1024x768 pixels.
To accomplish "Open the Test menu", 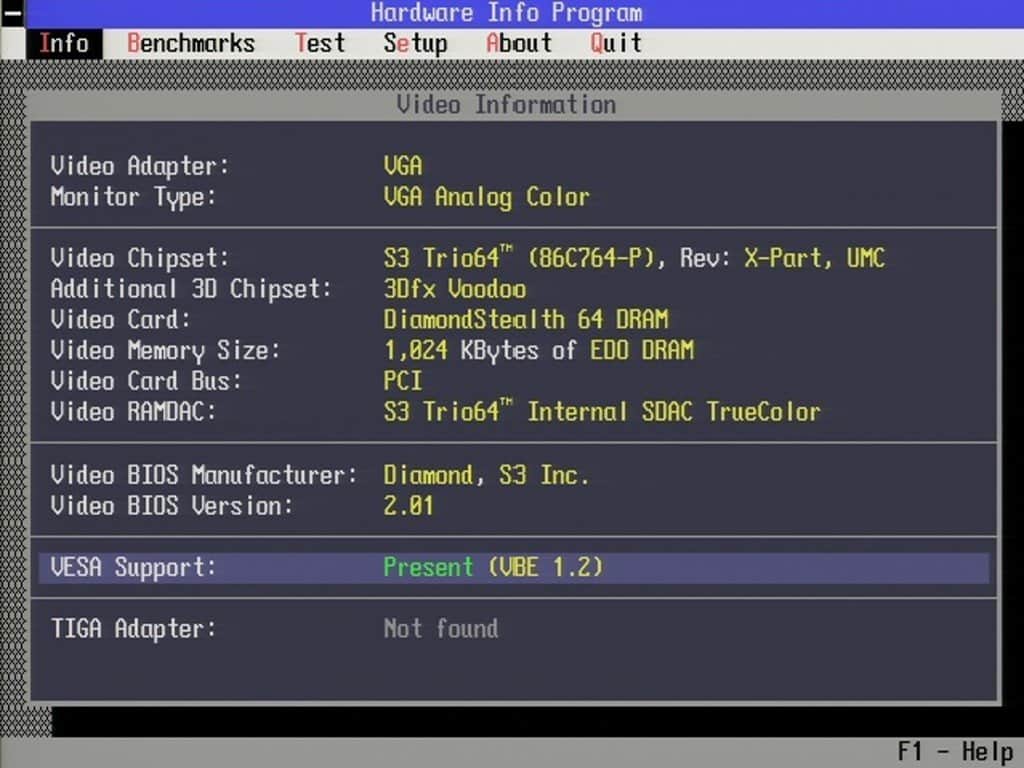I will coord(319,44).
